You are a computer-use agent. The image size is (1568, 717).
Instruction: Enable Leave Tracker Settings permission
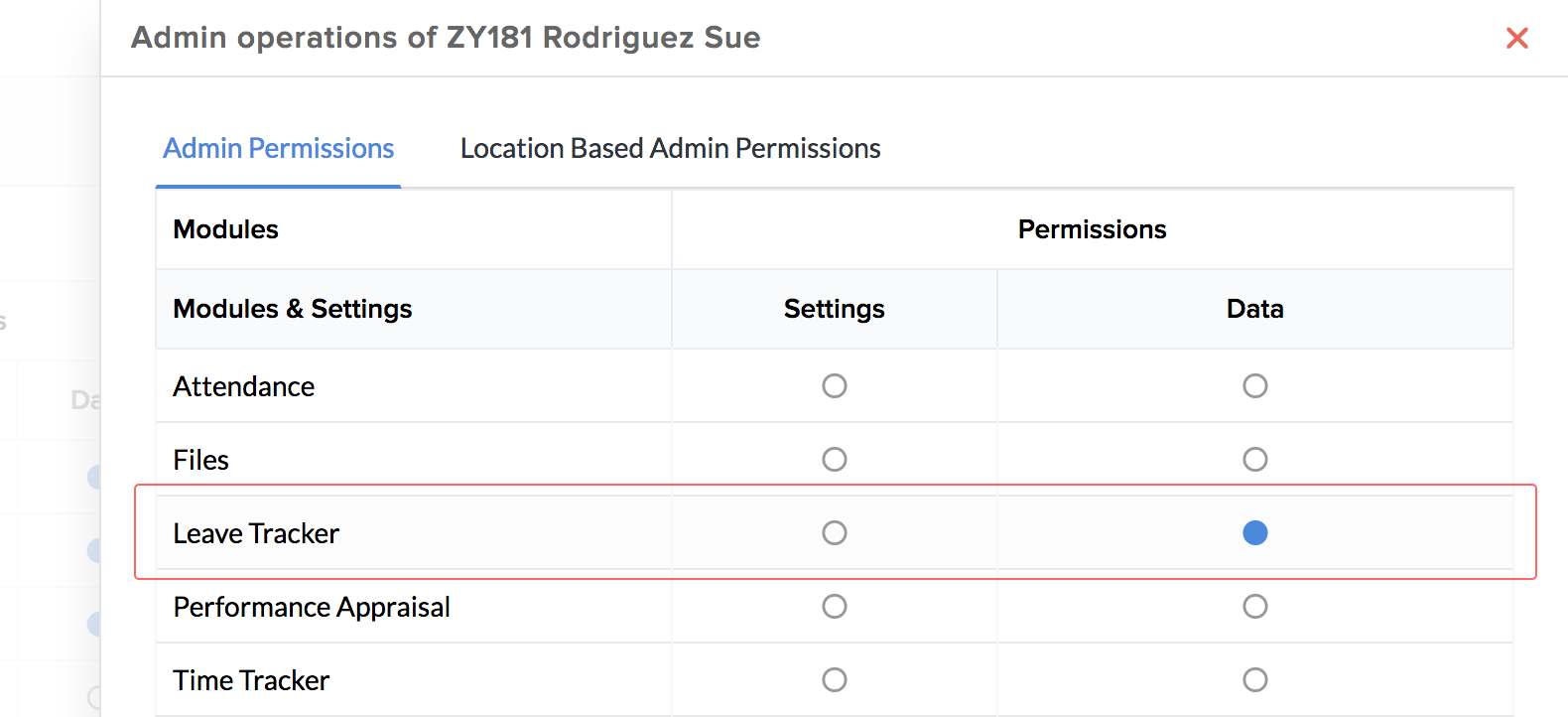[x=835, y=533]
